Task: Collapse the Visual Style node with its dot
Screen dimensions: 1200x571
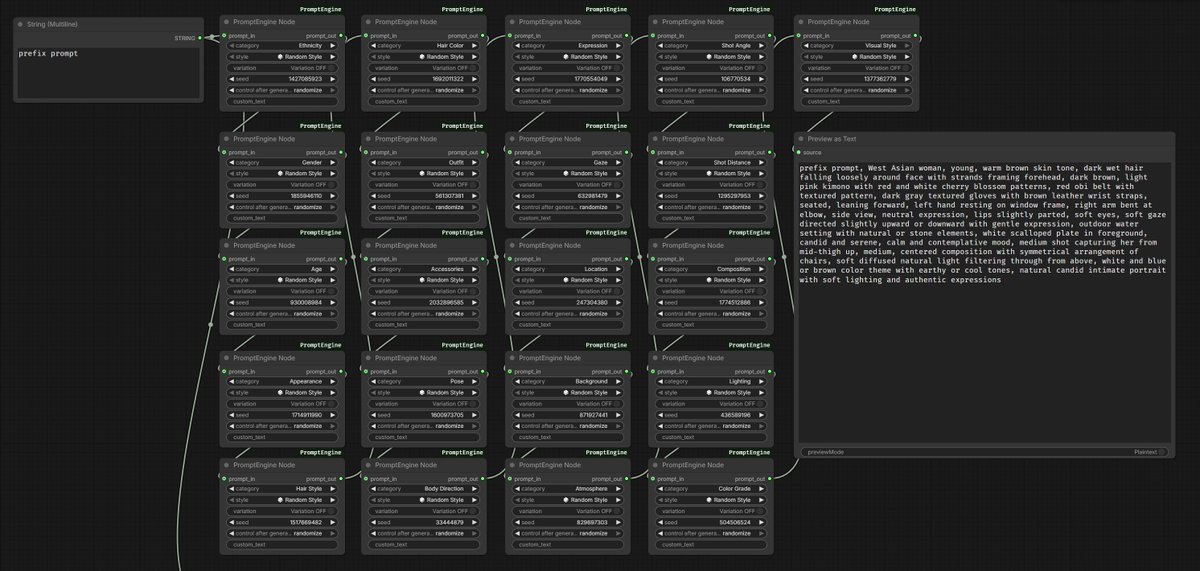Action: click(802, 21)
